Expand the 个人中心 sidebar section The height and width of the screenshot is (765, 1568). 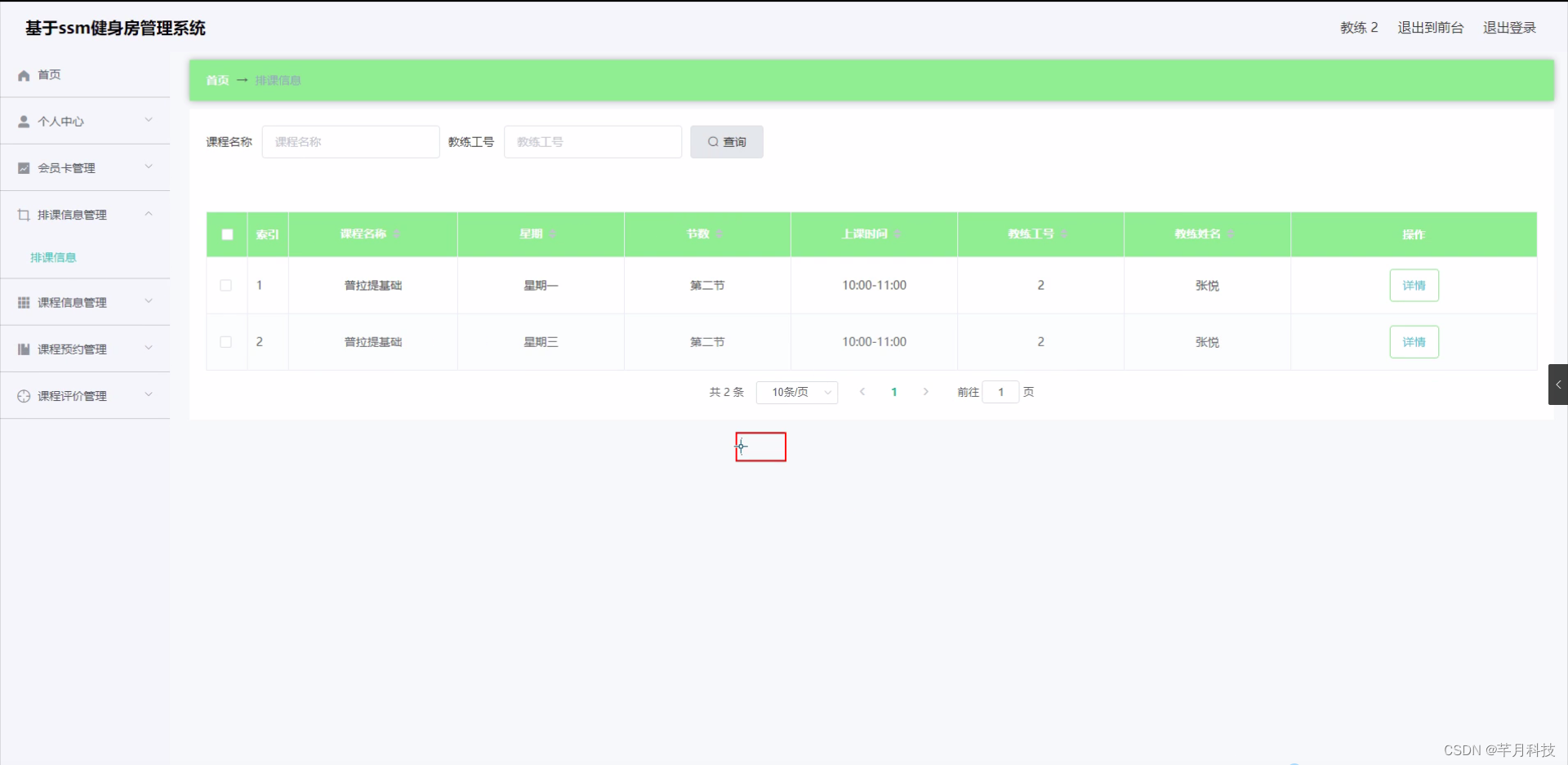click(x=148, y=120)
